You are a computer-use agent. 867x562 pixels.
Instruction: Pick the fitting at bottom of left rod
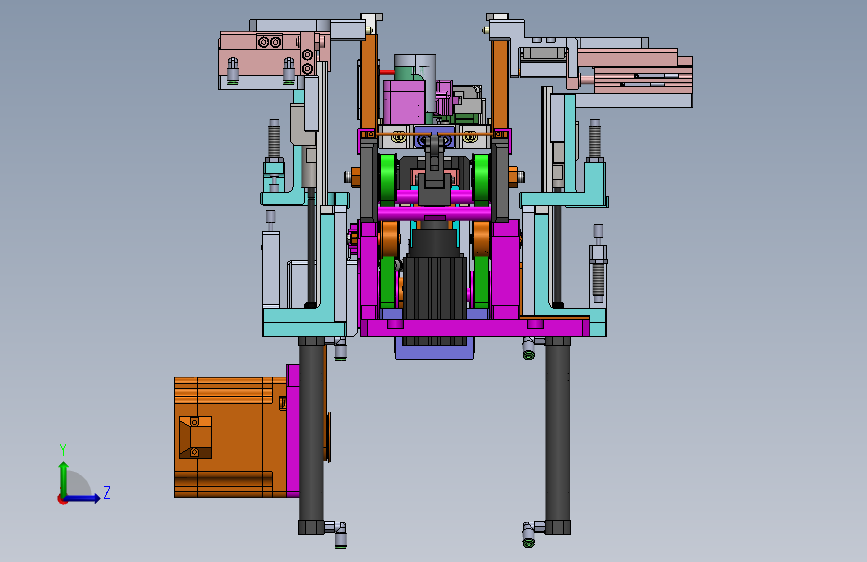(337, 534)
